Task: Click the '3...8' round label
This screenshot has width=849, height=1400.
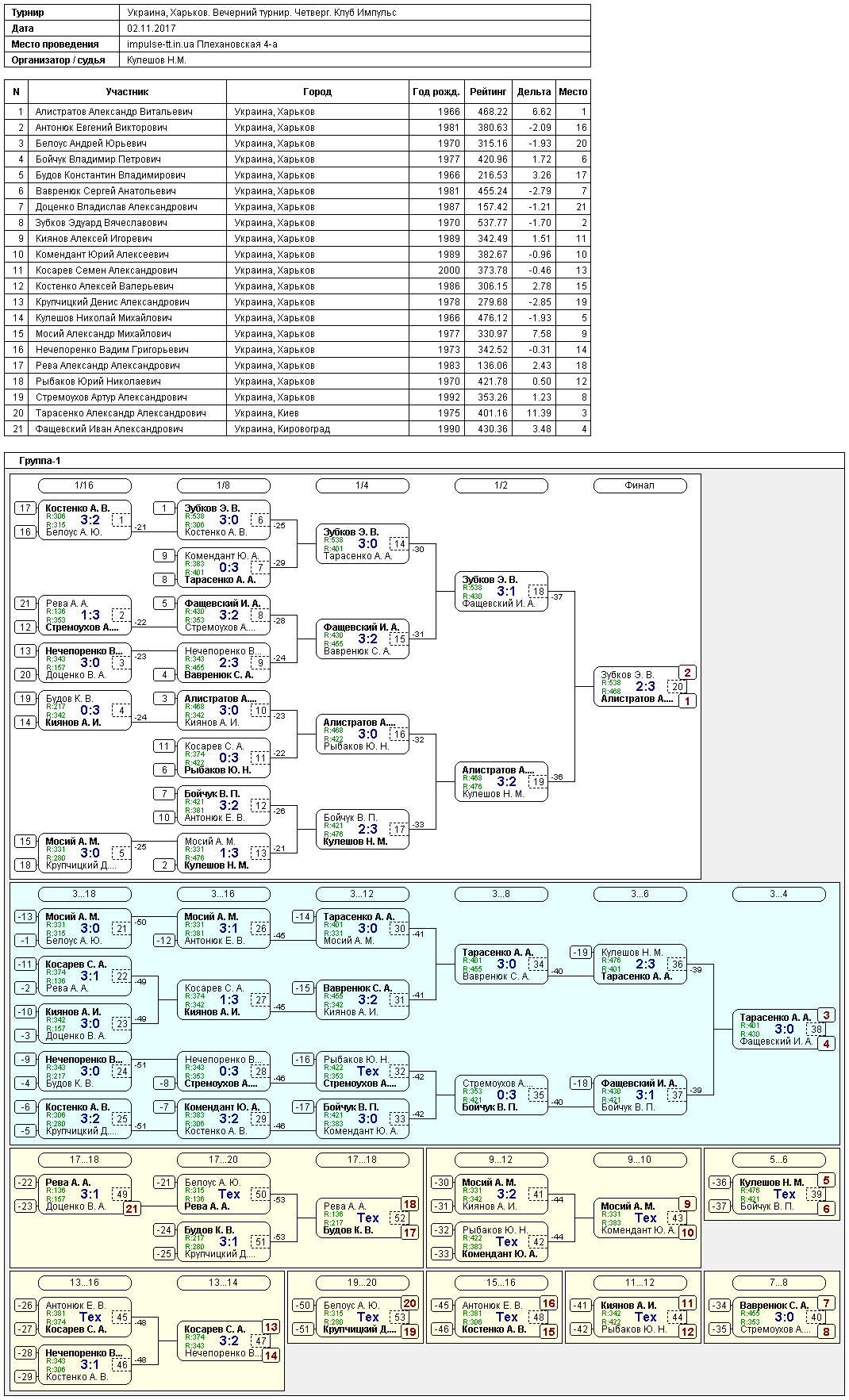Action: coord(501,894)
